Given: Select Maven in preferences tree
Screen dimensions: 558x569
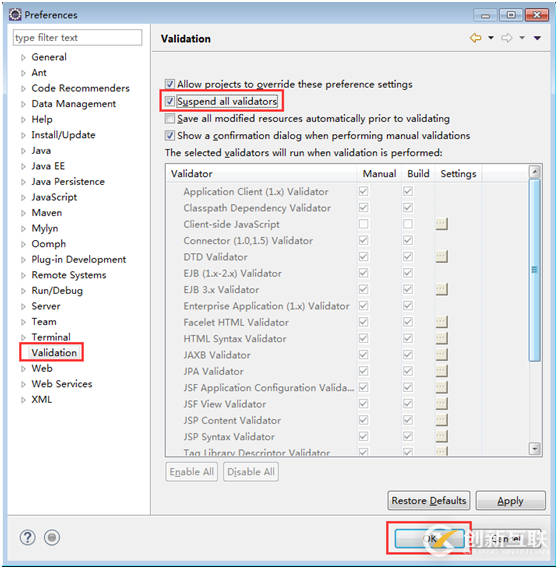Looking at the screenshot, I should pos(46,213).
